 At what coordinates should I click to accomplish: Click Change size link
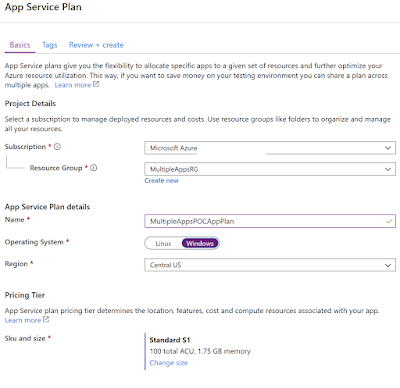coord(169,363)
